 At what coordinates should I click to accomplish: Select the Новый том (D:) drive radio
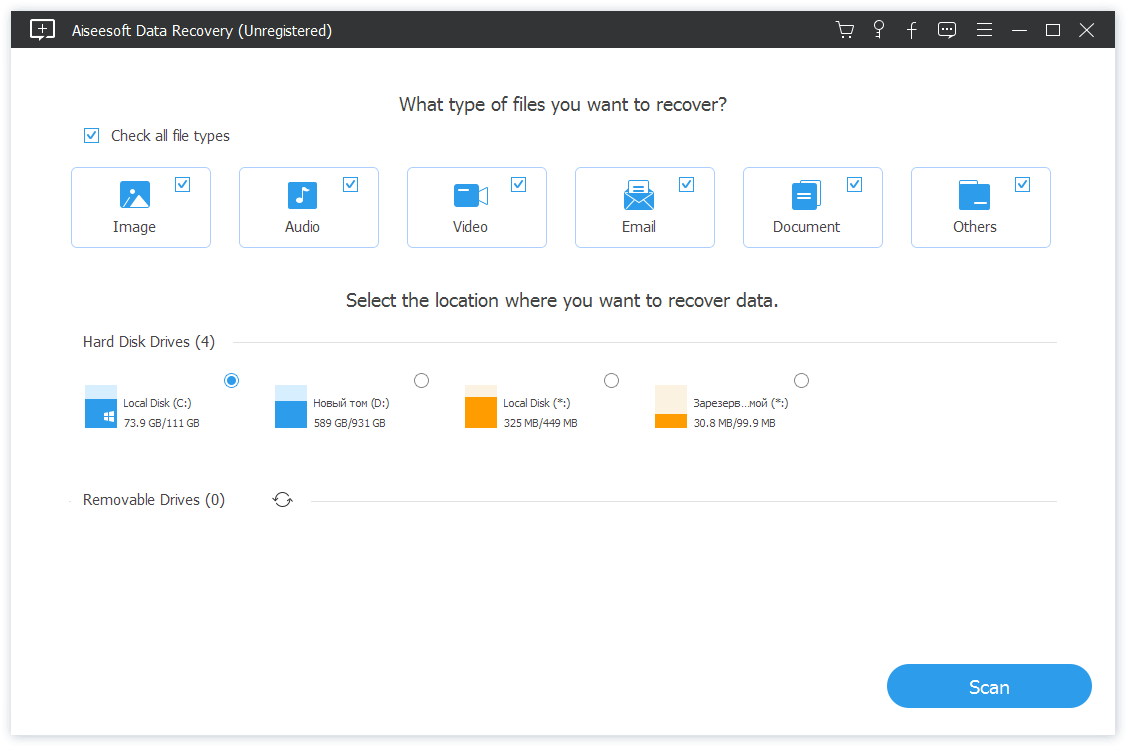coord(422,381)
